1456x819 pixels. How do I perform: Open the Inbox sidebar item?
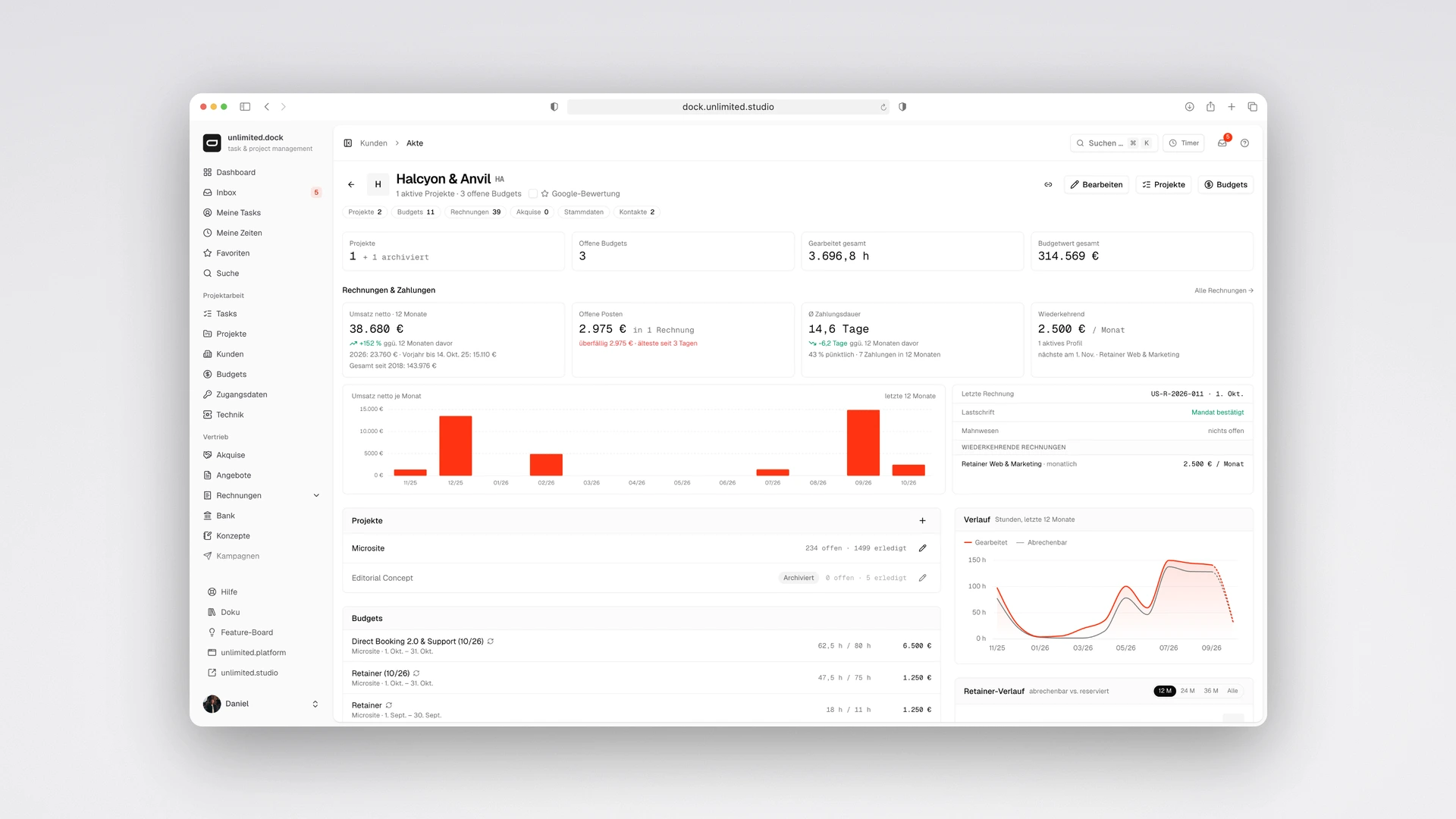tap(262, 193)
